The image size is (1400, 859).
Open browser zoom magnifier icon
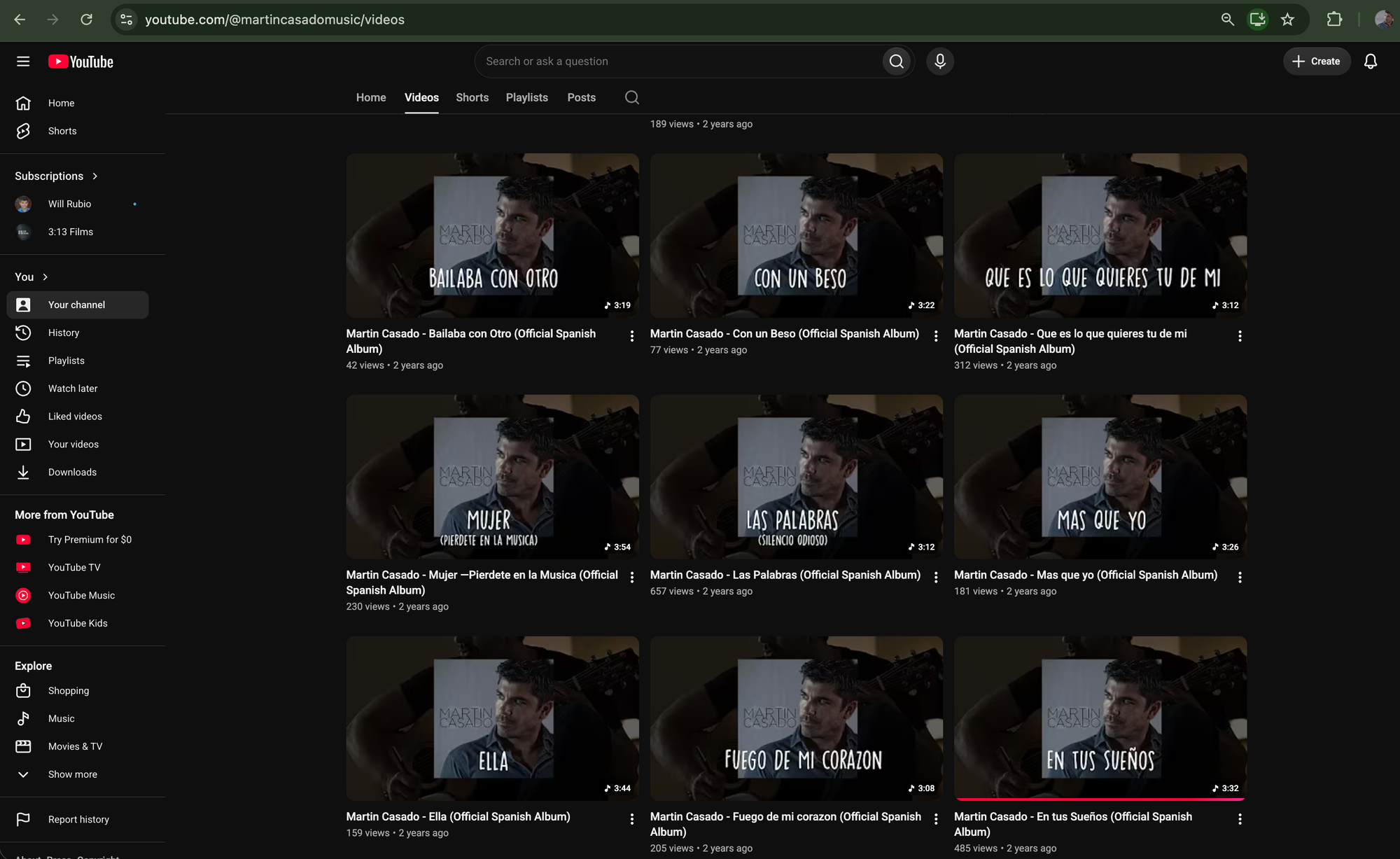(x=1228, y=20)
